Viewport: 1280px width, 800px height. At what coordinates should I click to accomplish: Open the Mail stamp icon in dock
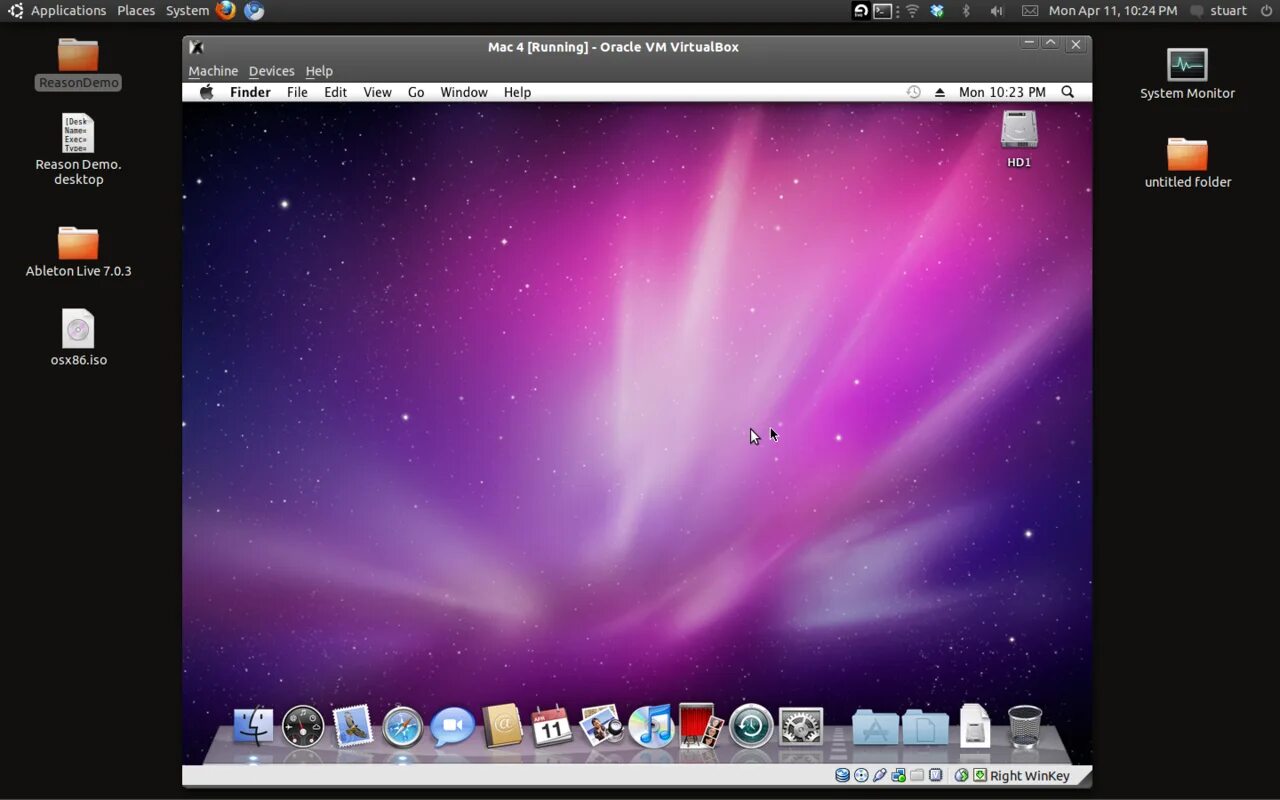click(352, 726)
